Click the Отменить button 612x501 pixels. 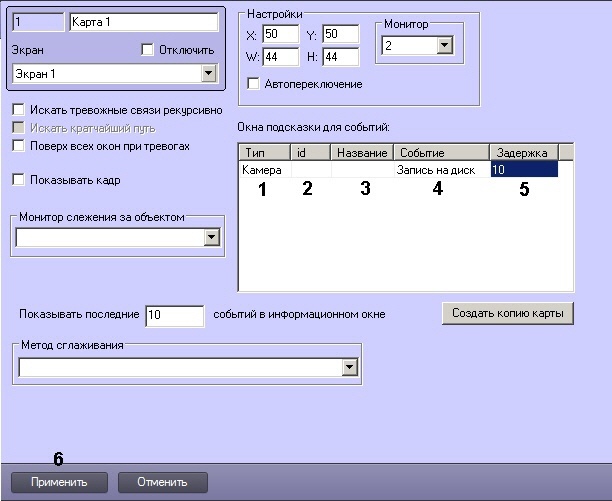tap(163, 482)
